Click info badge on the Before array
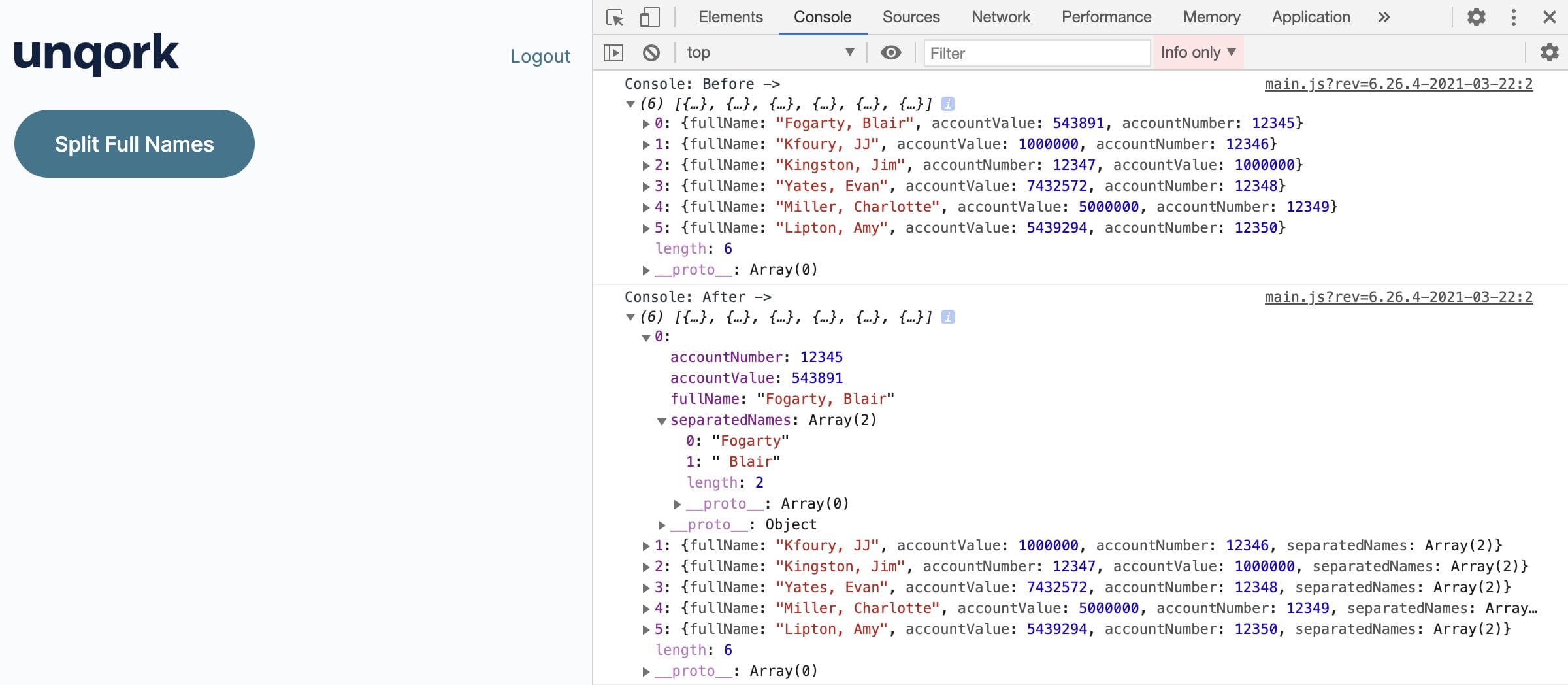The width and height of the screenshot is (1568, 685). tap(948, 104)
